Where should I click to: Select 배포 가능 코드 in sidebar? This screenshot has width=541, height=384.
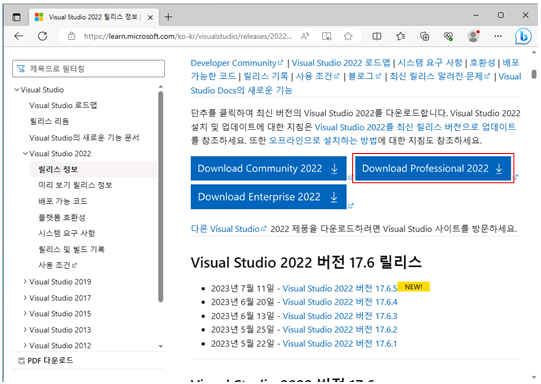coord(63,201)
